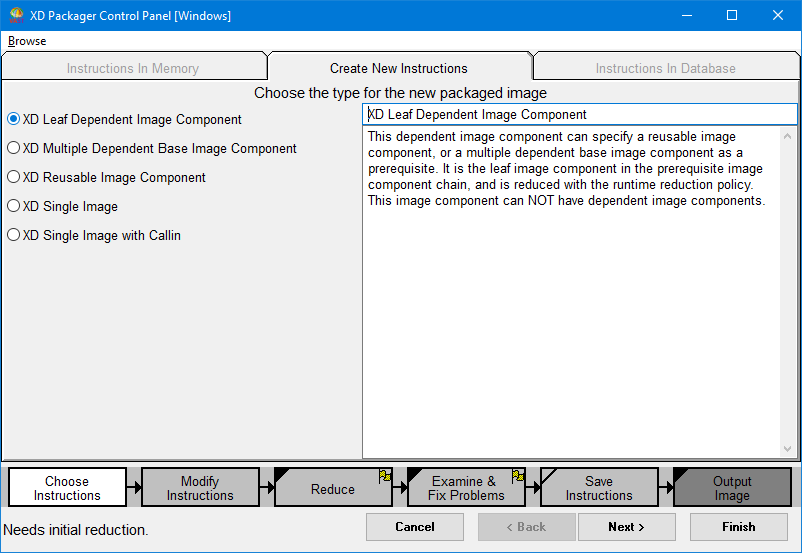This screenshot has width=802, height=553.
Task: Open the Reduce workflow step
Action: click(x=332, y=489)
